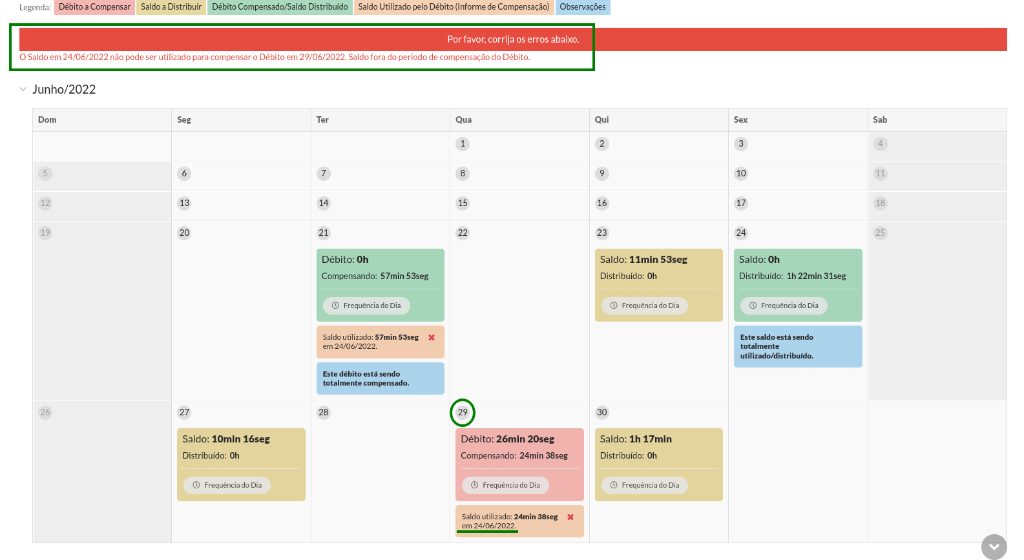The height and width of the screenshot is (560, 1024).
Task: Click the Saldo 10min 16seg card
Action: 241,446
